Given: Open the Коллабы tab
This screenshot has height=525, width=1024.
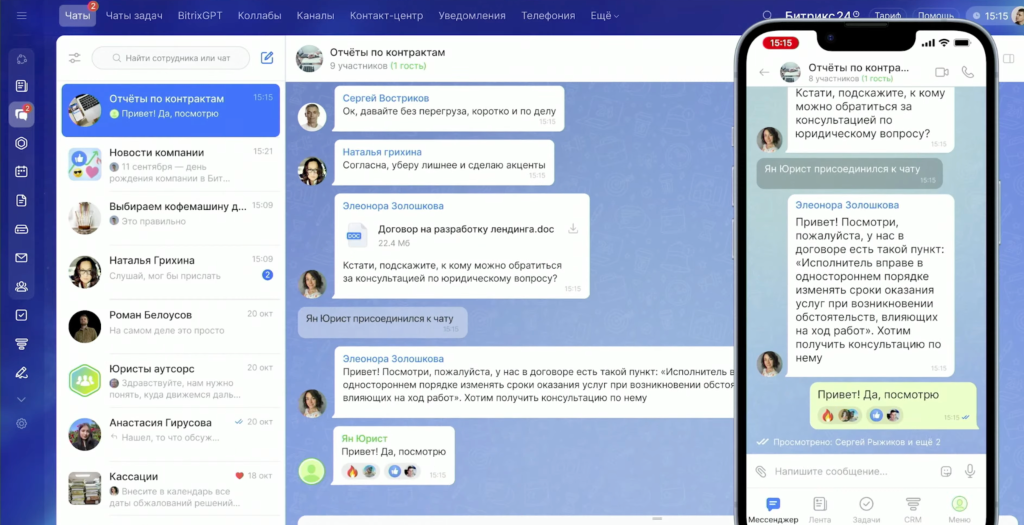Looking at the screenshot, I should [x=259, y=16].
